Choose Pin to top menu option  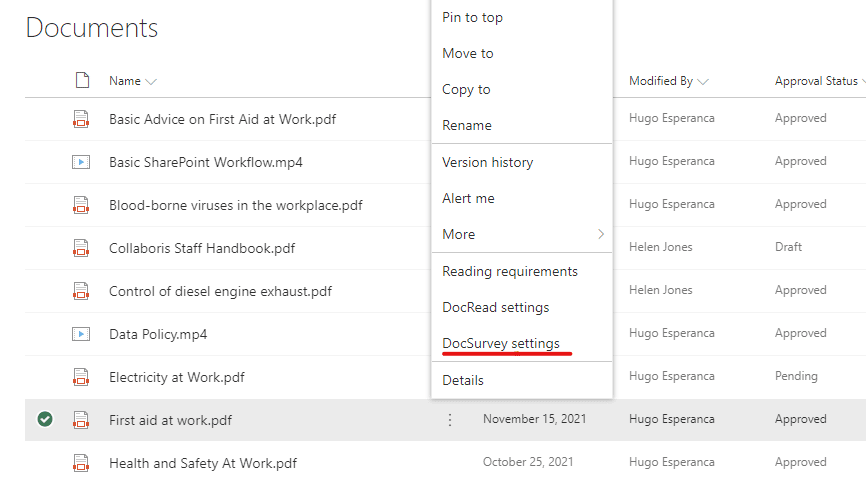click(472, 17)
